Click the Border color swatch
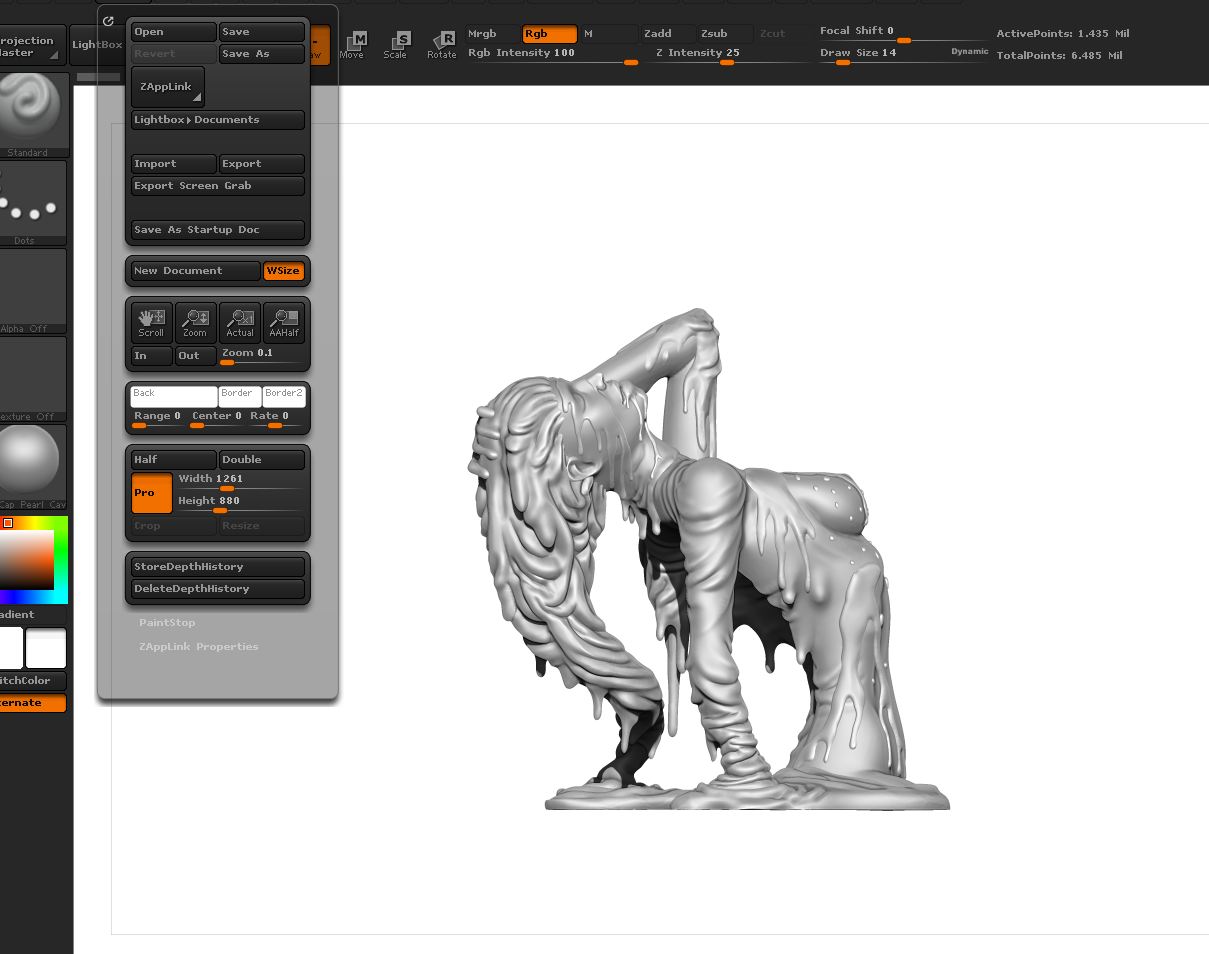The width and height of the screenshot is (1209, 954). point(240,397)
